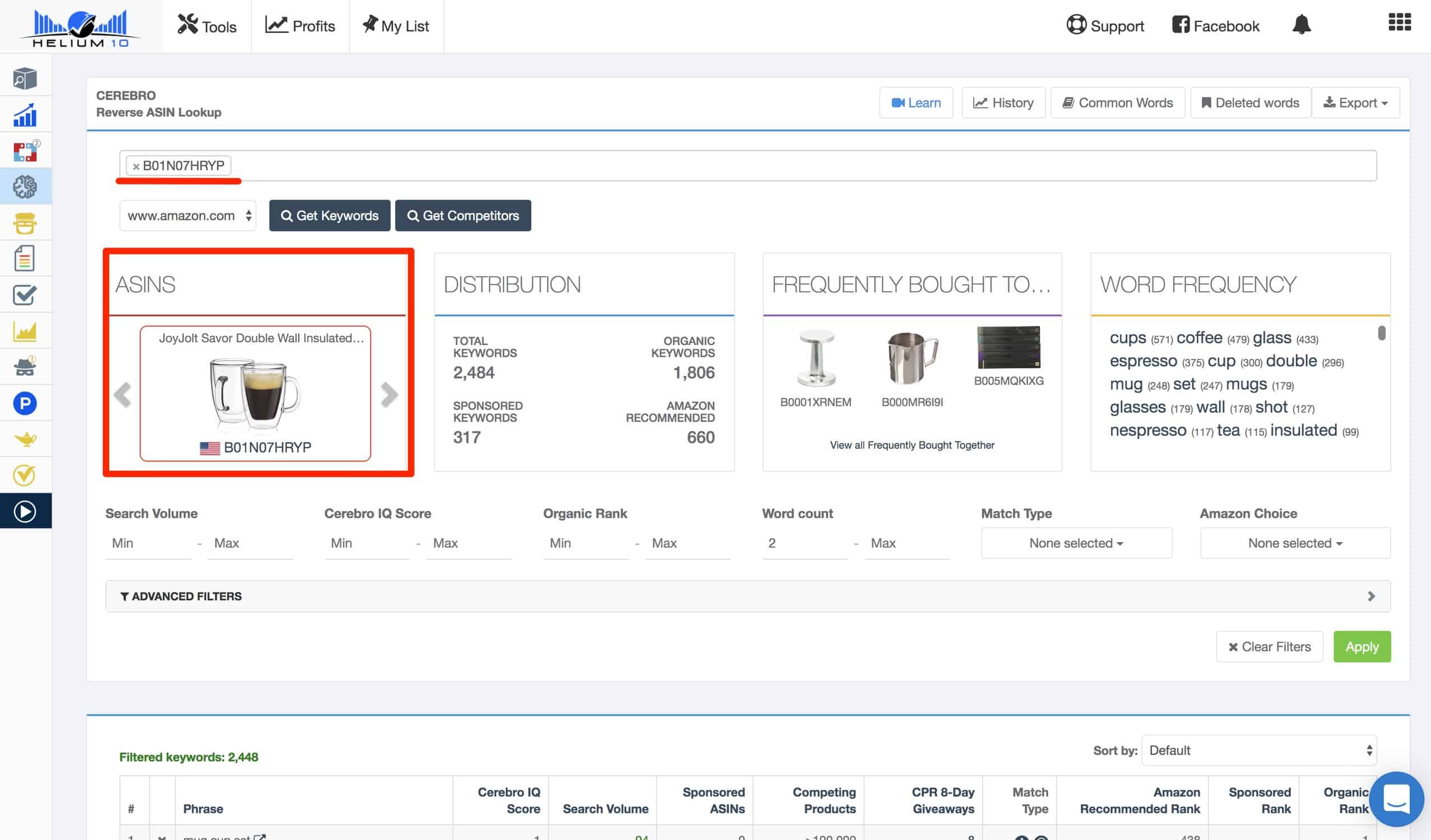The height and width of the screenshot is (840, 1431).
Task: Open the Hijacker Alert spy icon
Action: pyautogui.click(x=25, y=367)
